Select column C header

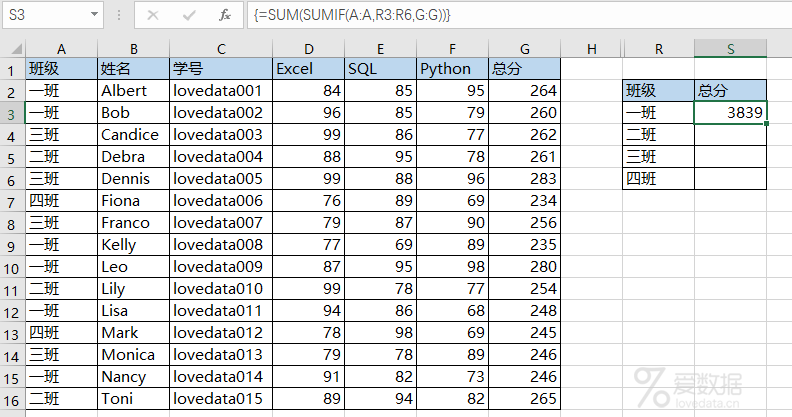click(x=221, y=49)
